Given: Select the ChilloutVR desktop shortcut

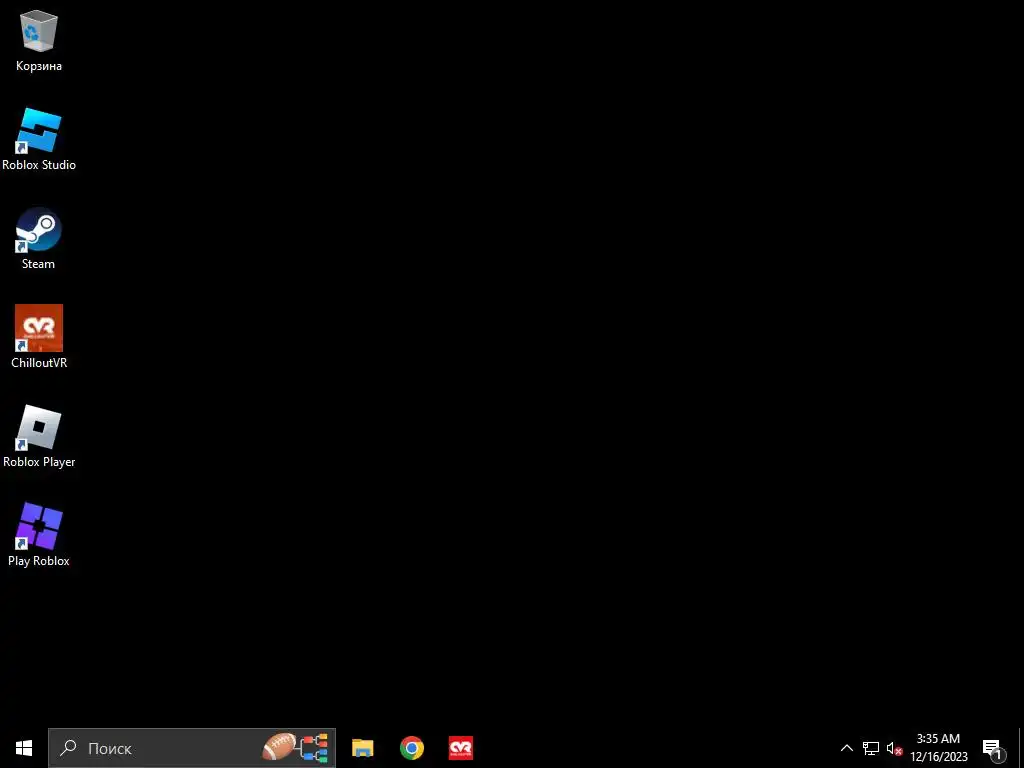Looking at the screenshot, I should coord(39,337).
